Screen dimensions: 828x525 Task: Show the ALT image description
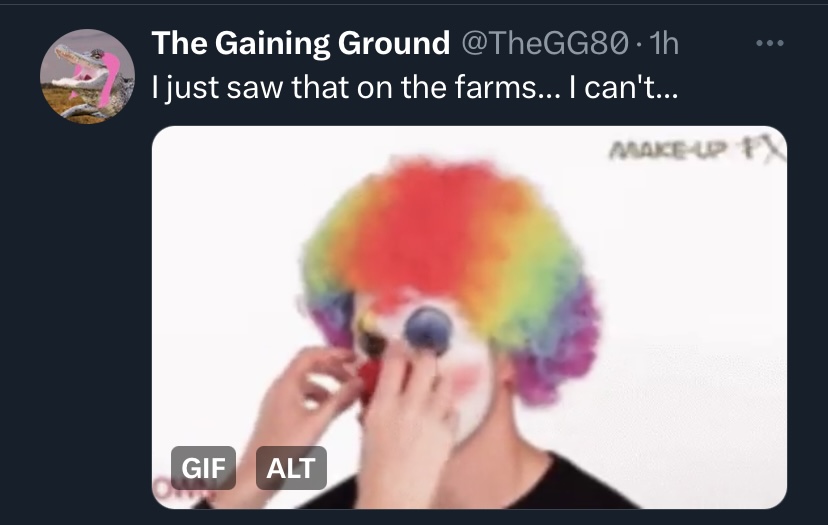[291, 467]
